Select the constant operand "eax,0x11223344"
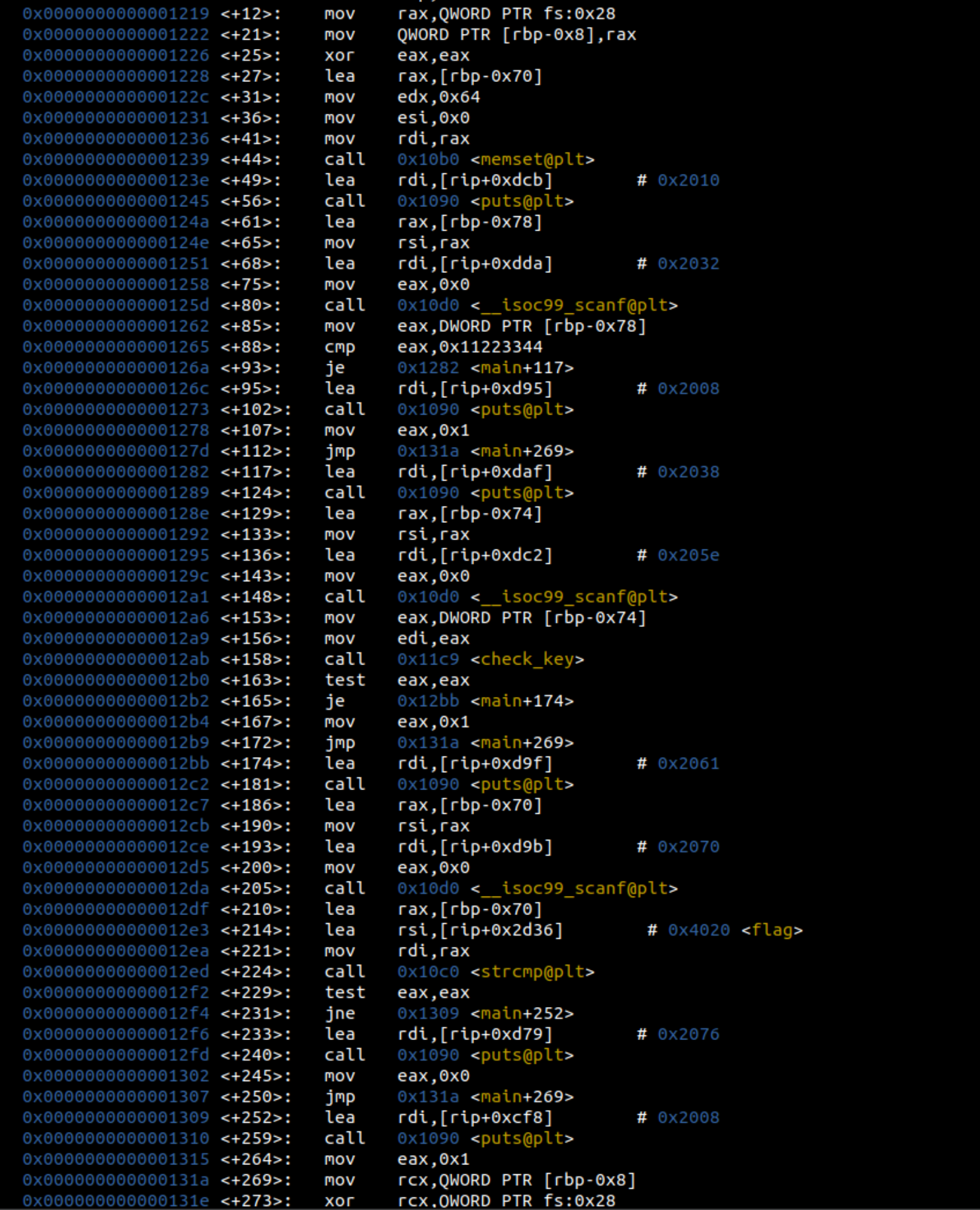980x1210 pixels. [x=470, y=346]
